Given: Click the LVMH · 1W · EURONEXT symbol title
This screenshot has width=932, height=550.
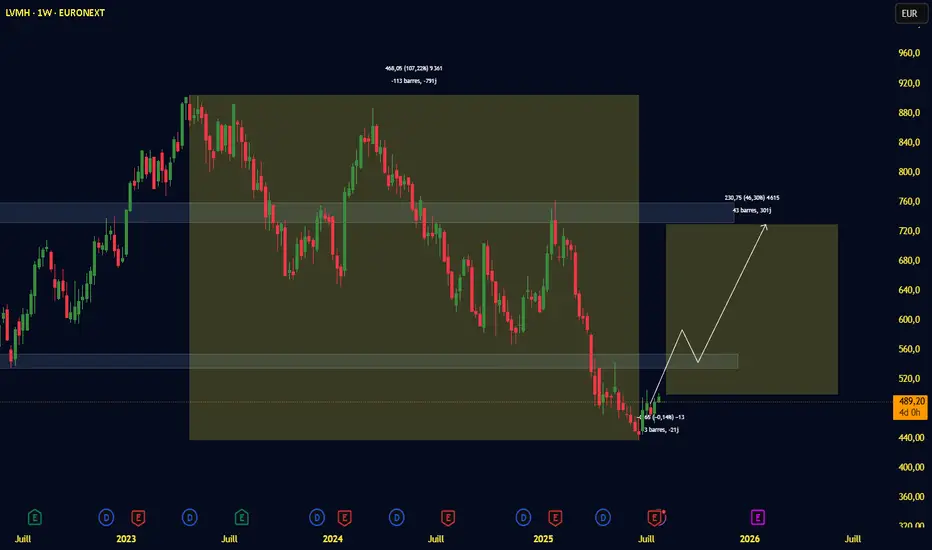Looking at the screenshot, I should 55,12.
